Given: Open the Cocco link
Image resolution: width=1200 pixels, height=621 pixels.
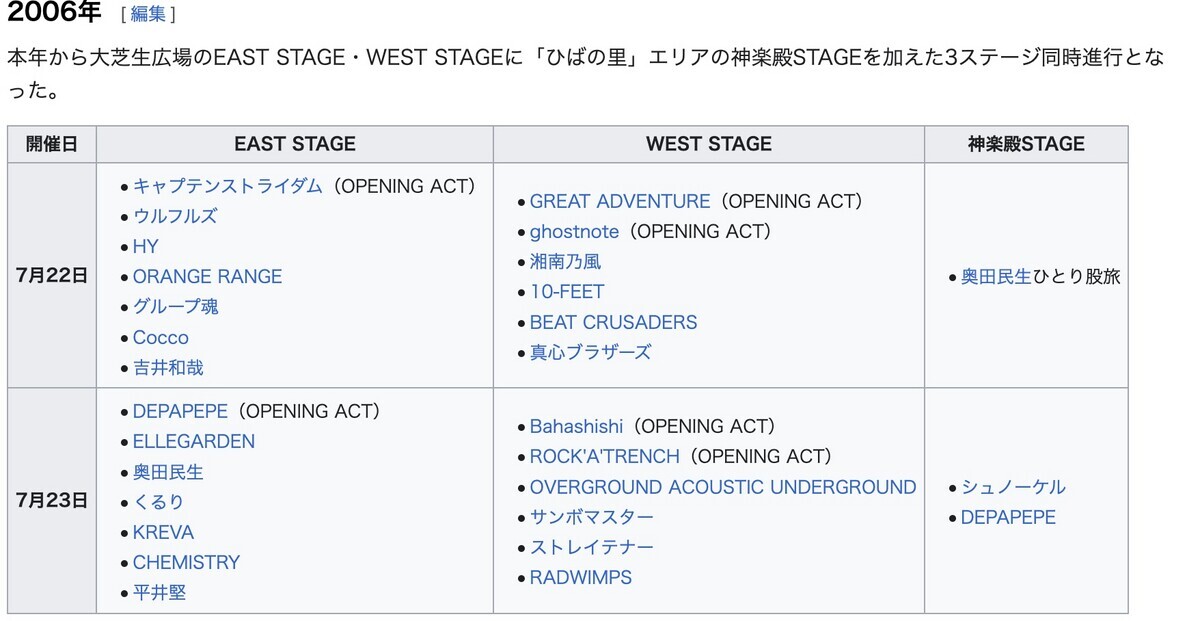Looking at the screenshot, I should tap(160, 338).
